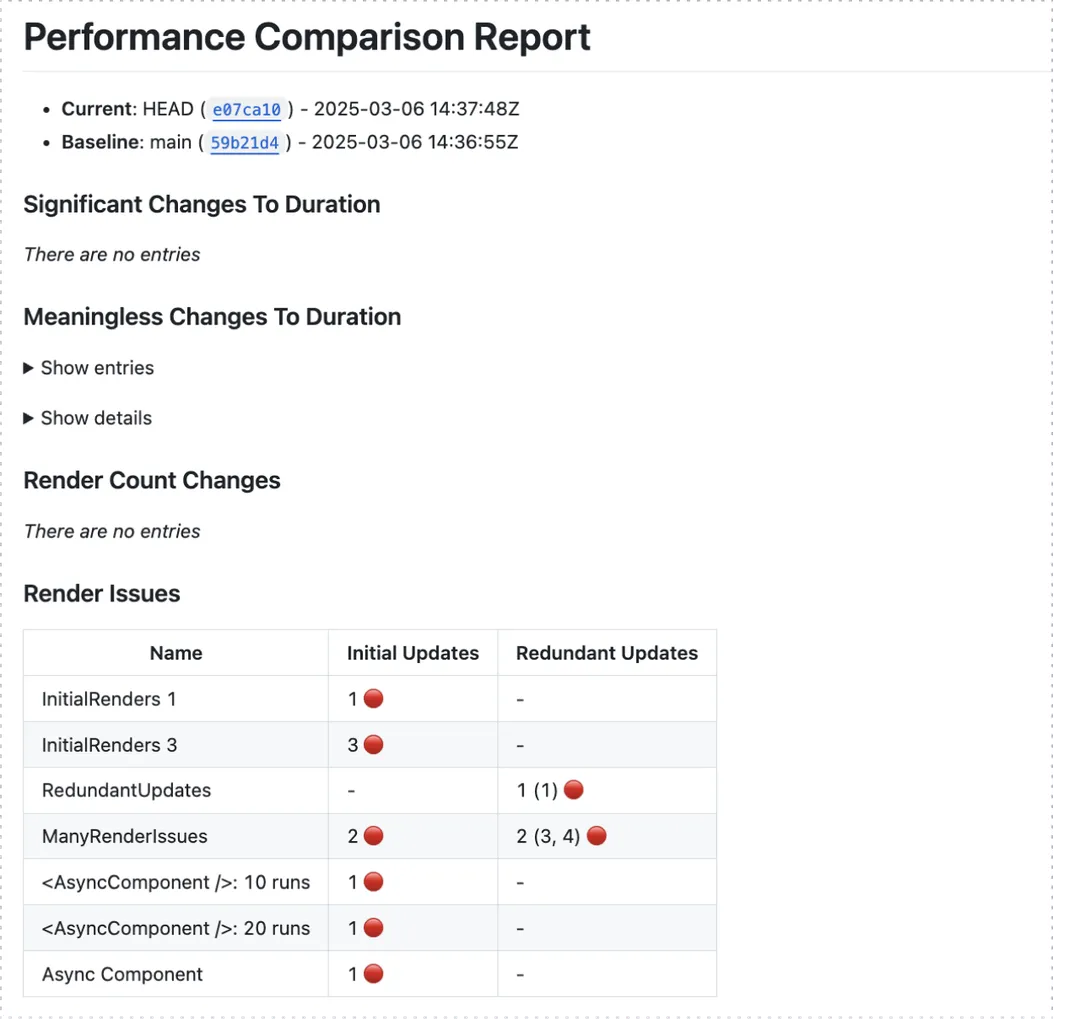This screenshot has width=1080, height=1019.
Task: Click the "Performance Comparison Report" heading
Action: pos(307,37)
